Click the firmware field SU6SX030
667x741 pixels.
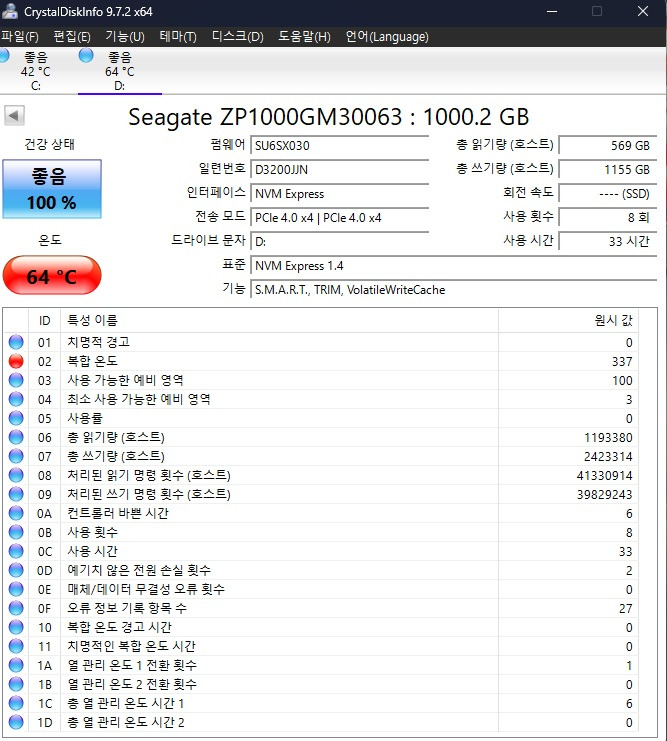pos(340,146)
